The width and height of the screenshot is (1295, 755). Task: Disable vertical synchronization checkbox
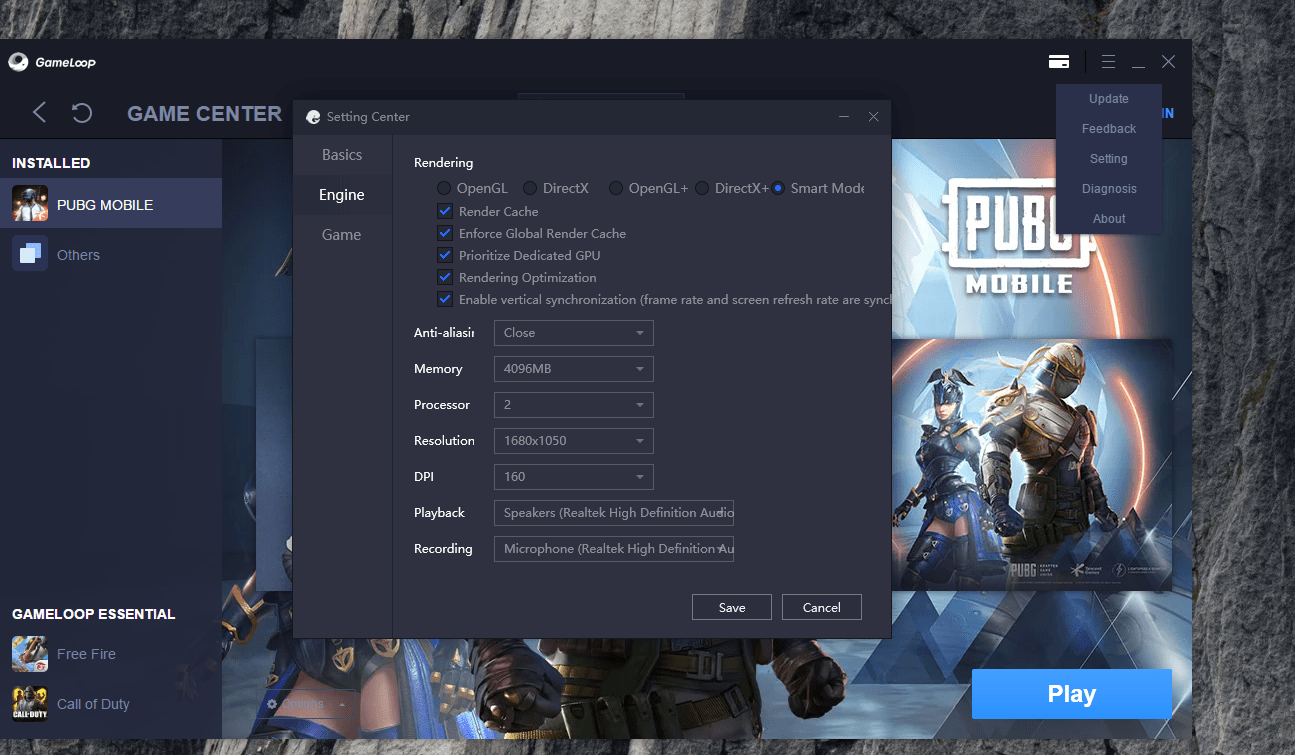445,299
